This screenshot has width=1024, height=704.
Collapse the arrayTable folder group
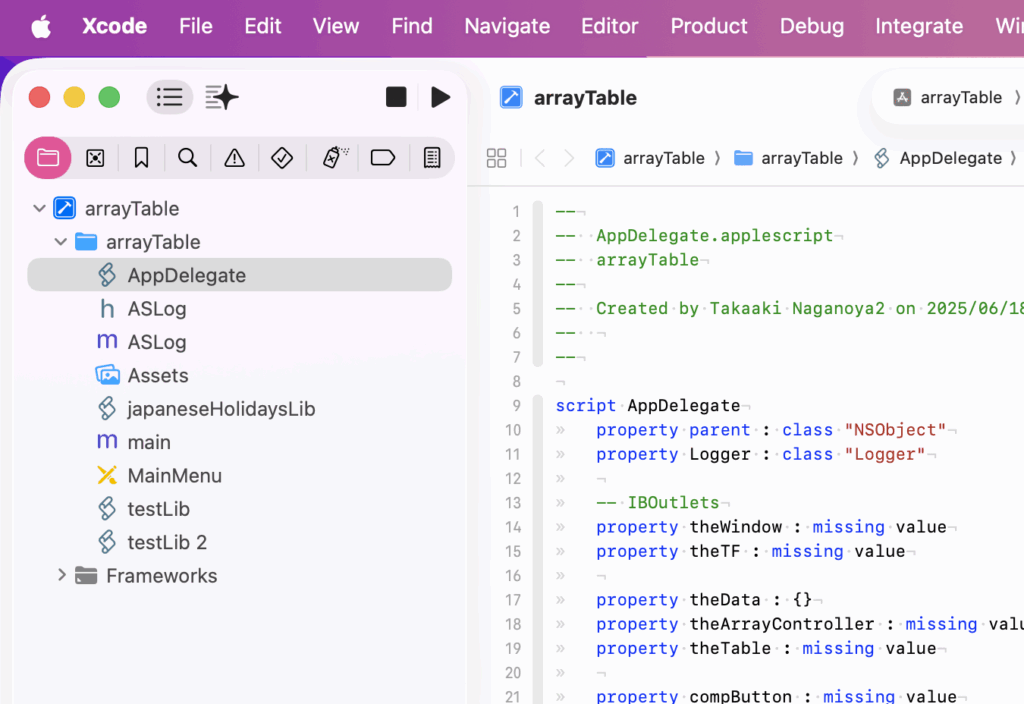coord(61,242)
